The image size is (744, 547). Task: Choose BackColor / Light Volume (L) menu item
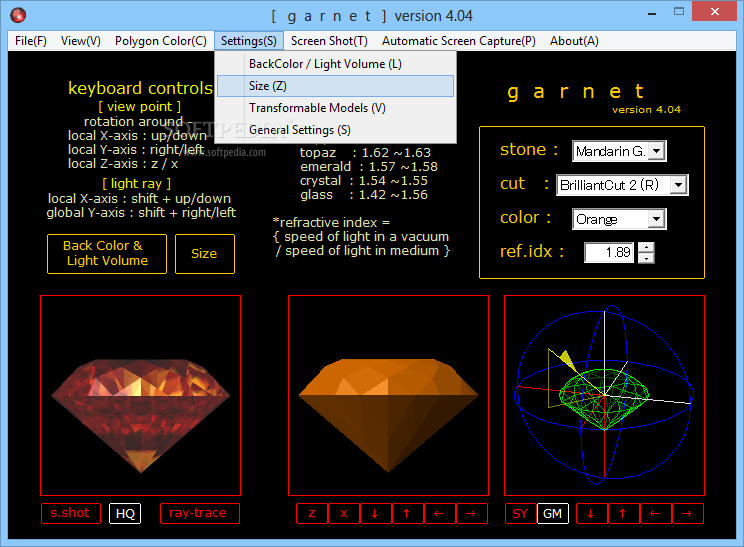(335, 64)
